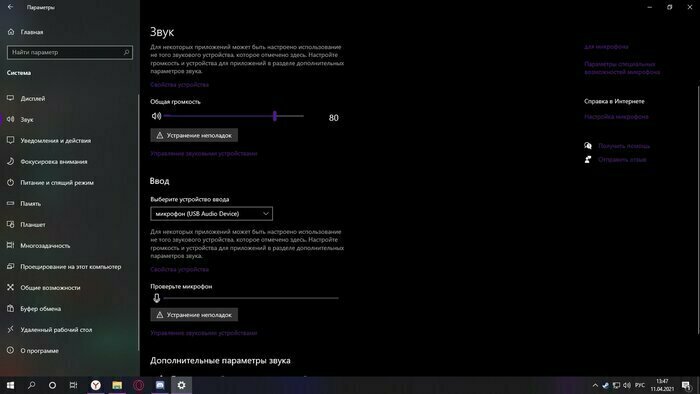
Task: Launch Yandex Browser from taskbar
Action: 96,385
